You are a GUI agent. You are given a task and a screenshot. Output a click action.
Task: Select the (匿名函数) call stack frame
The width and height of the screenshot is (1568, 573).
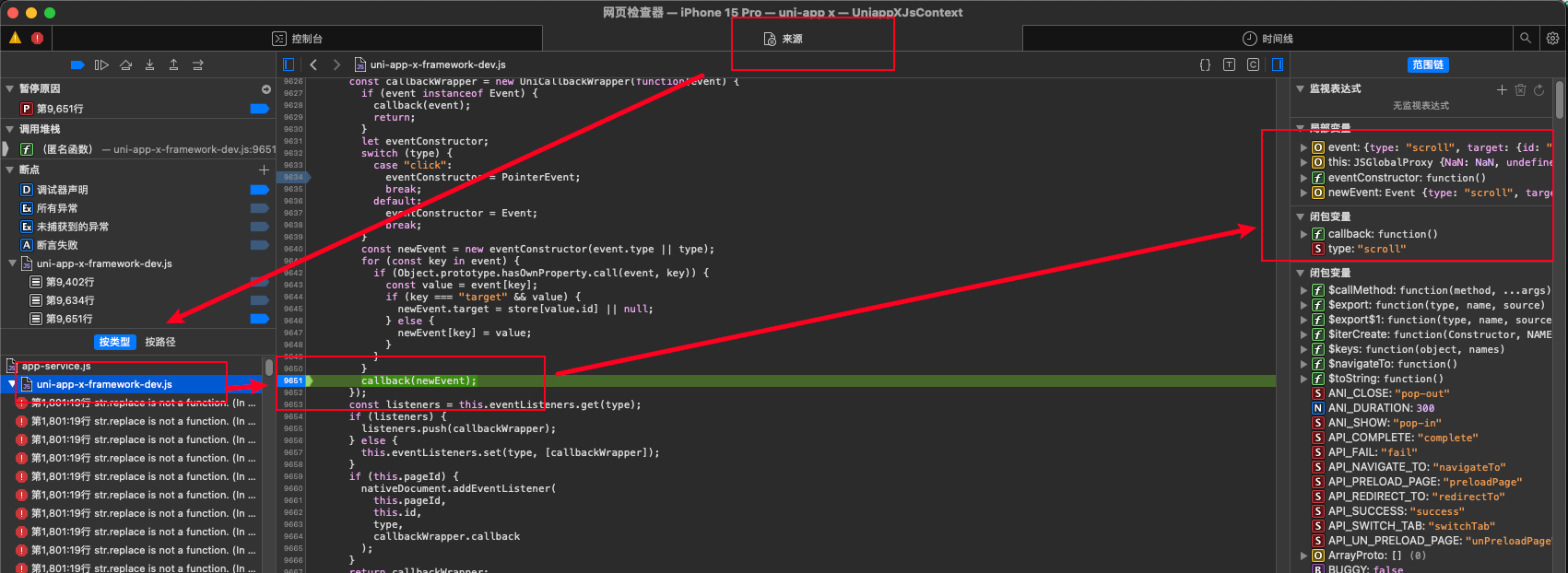coord(137,149)
